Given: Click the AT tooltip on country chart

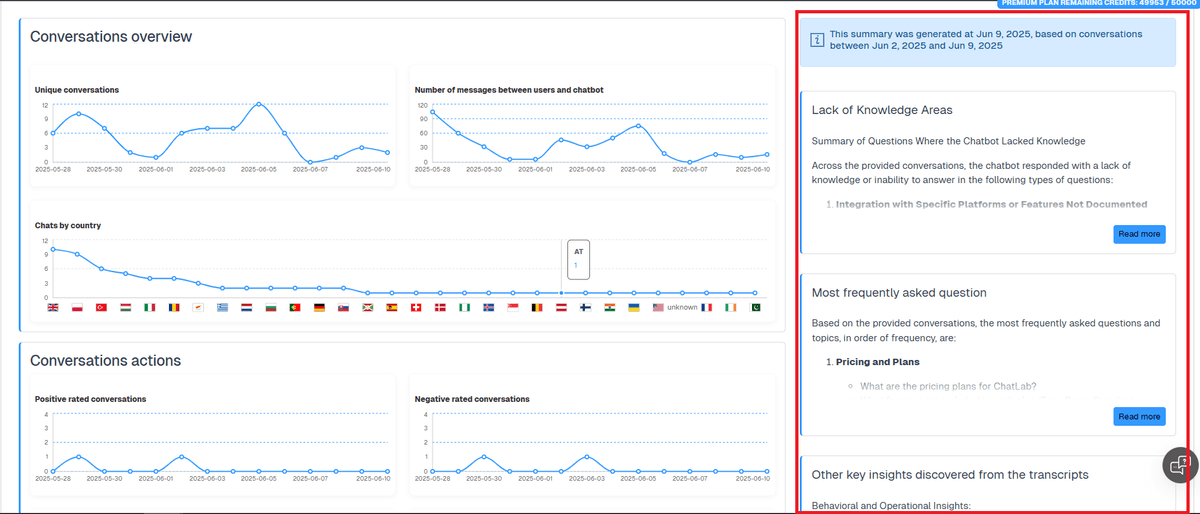Looking at the screenshot, I should pos(578,258).
